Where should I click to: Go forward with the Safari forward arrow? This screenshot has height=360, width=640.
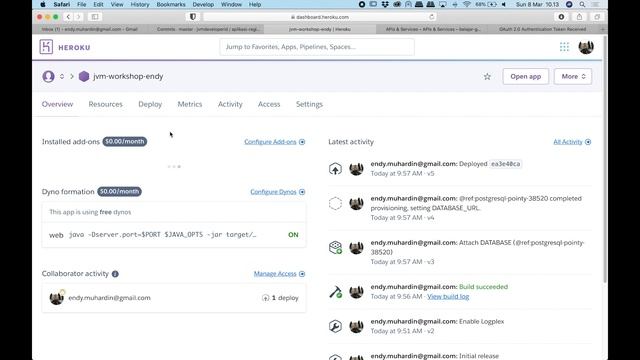[x=78, y=17]
